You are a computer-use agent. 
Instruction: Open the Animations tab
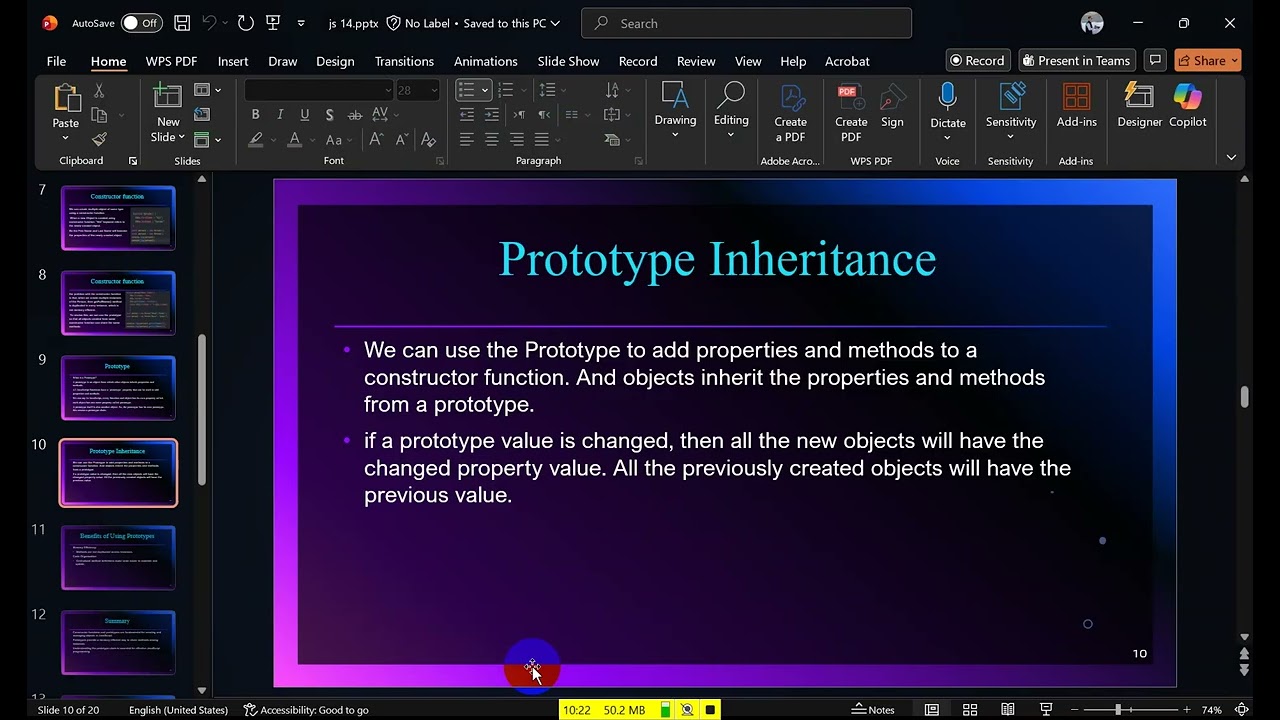(x=486, y=61)
